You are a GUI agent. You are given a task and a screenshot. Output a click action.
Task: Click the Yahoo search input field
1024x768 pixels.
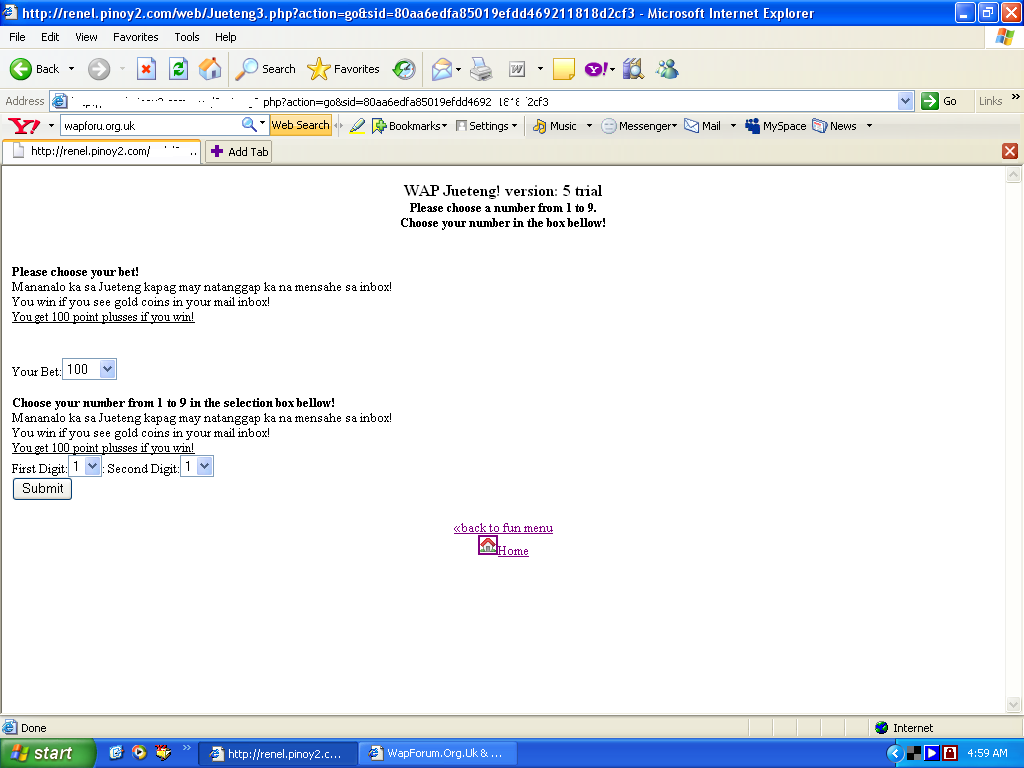pyautogui.click(x=150, y=126)
